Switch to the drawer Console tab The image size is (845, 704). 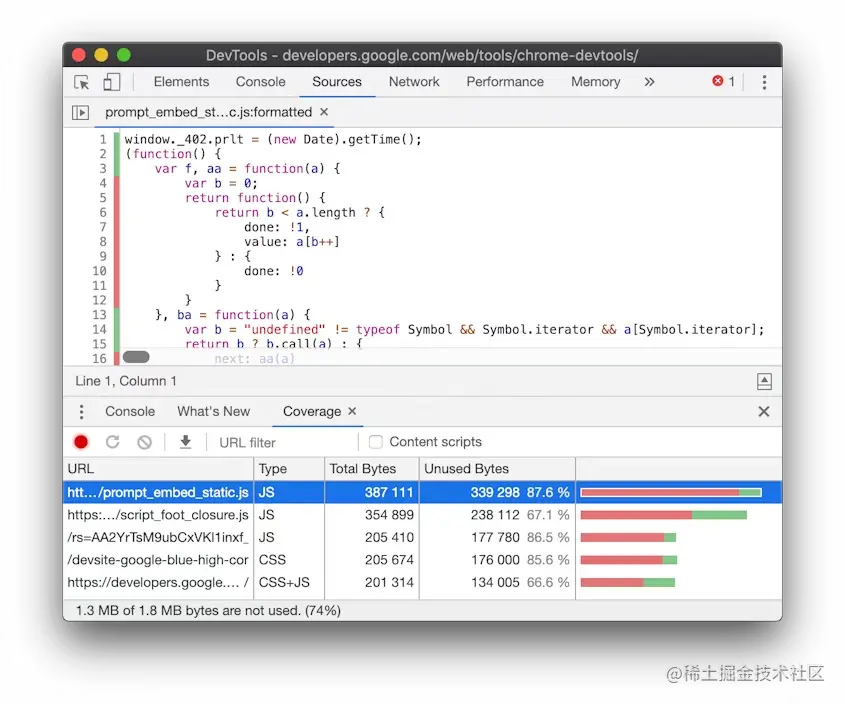click(130, 411)
